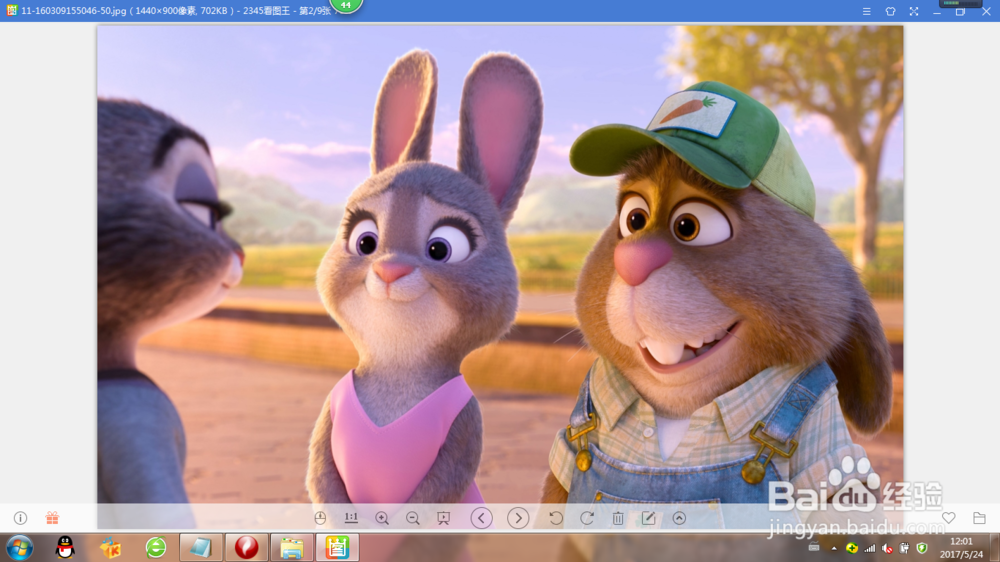Image resolution: width=1000 pixels, height=562 pixels.
Task: Open the image edit pencil icon
Action: pyautogui.click(x=649, y=518)
